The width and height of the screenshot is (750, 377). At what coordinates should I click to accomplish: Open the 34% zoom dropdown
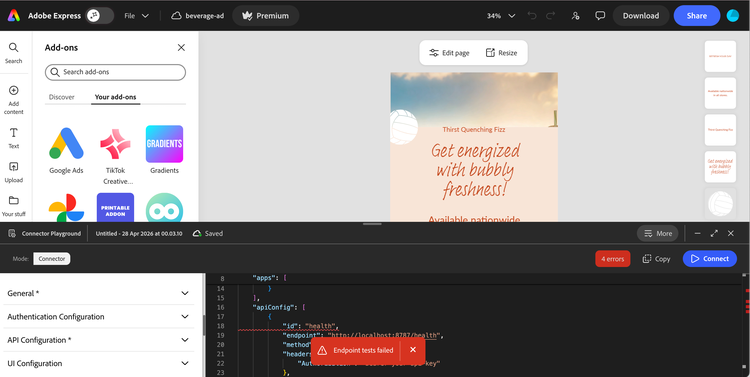501,16
